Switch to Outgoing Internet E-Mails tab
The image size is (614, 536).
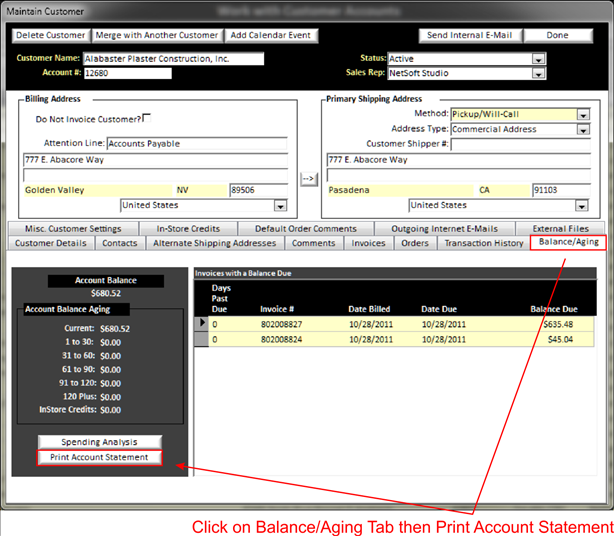(x=445, y=229)
